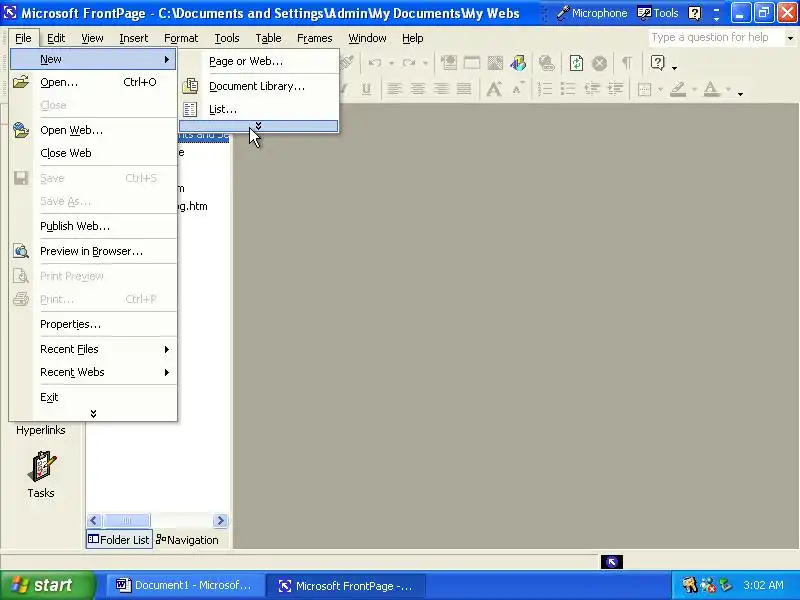Expand the full File menu chevron

pos(93,413)
